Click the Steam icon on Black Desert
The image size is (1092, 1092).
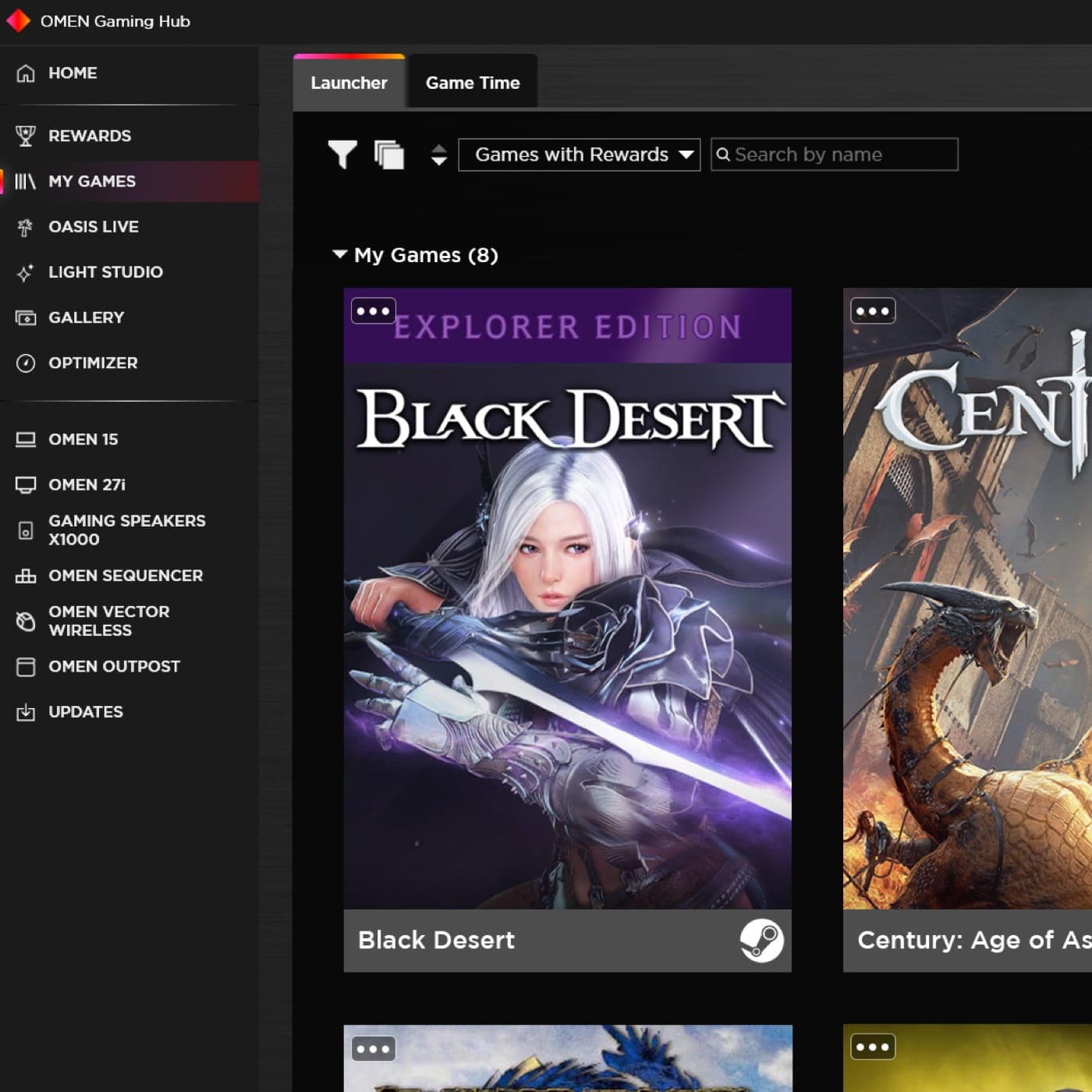pos(761,940)
